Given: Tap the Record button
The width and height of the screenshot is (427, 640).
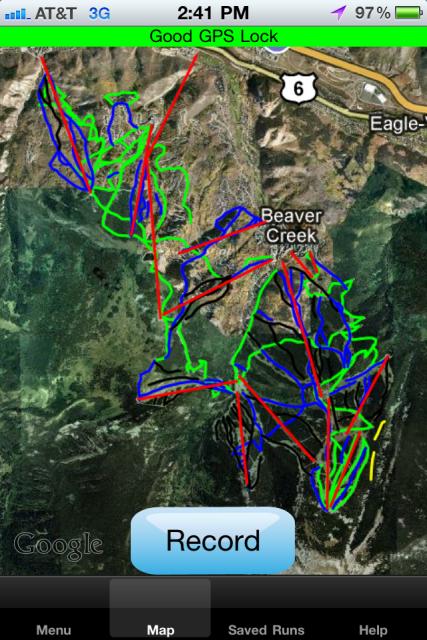Looking at the screenshot, I should [213, 540].
